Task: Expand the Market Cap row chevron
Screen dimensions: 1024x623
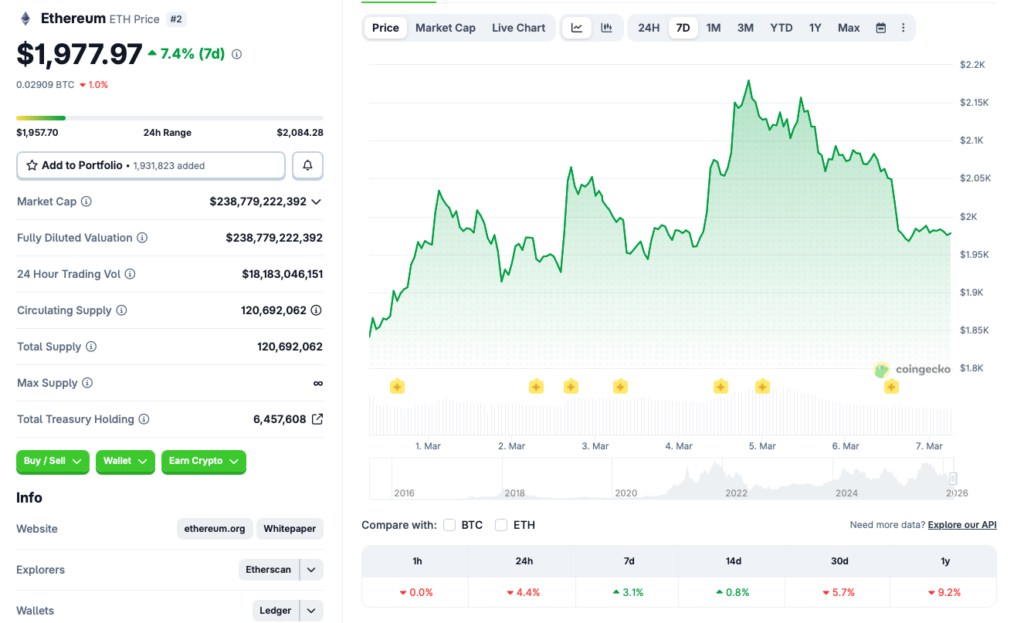Action: coord(316,201)
